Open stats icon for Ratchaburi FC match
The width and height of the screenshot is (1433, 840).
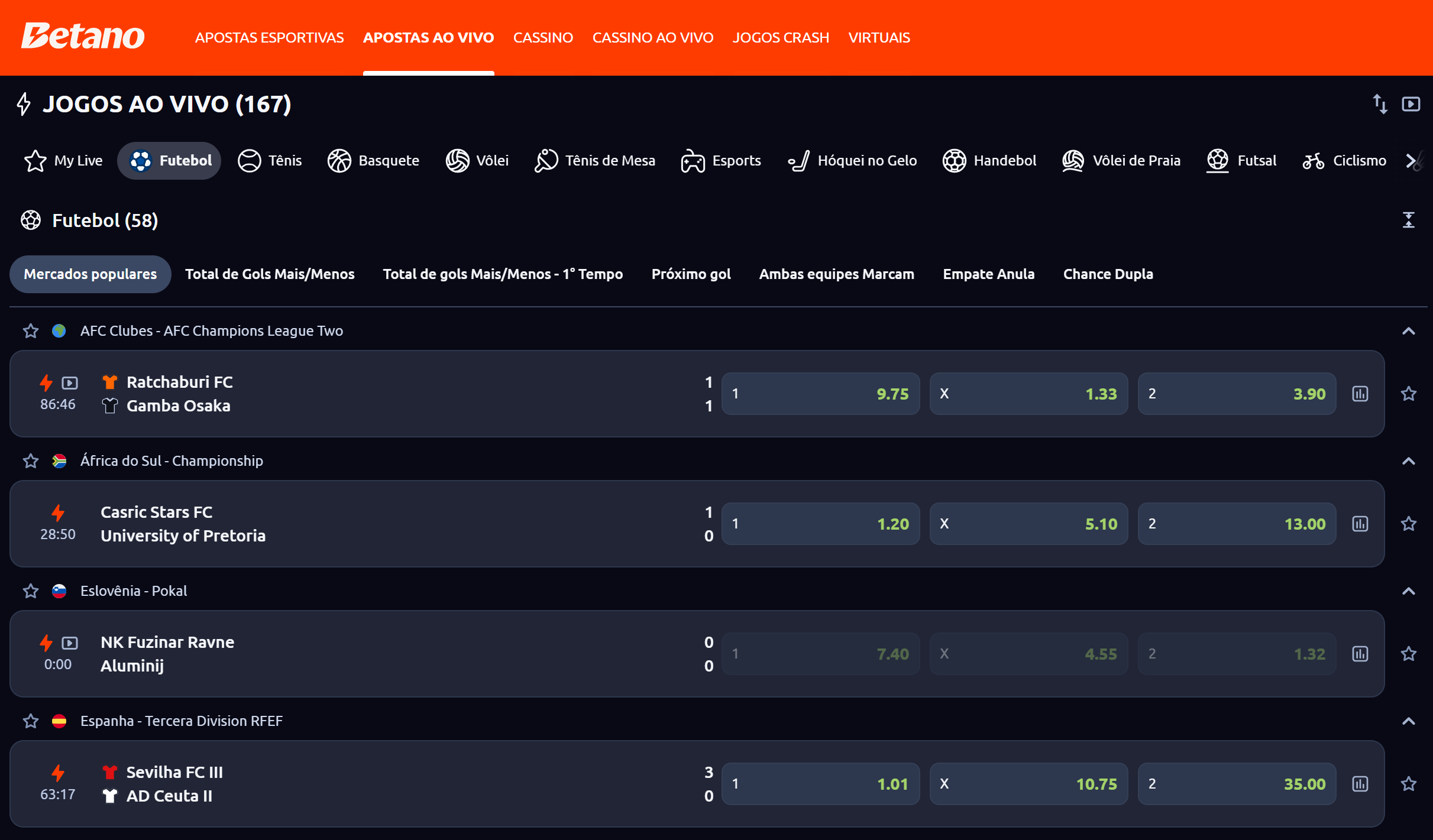point(1360,394)
